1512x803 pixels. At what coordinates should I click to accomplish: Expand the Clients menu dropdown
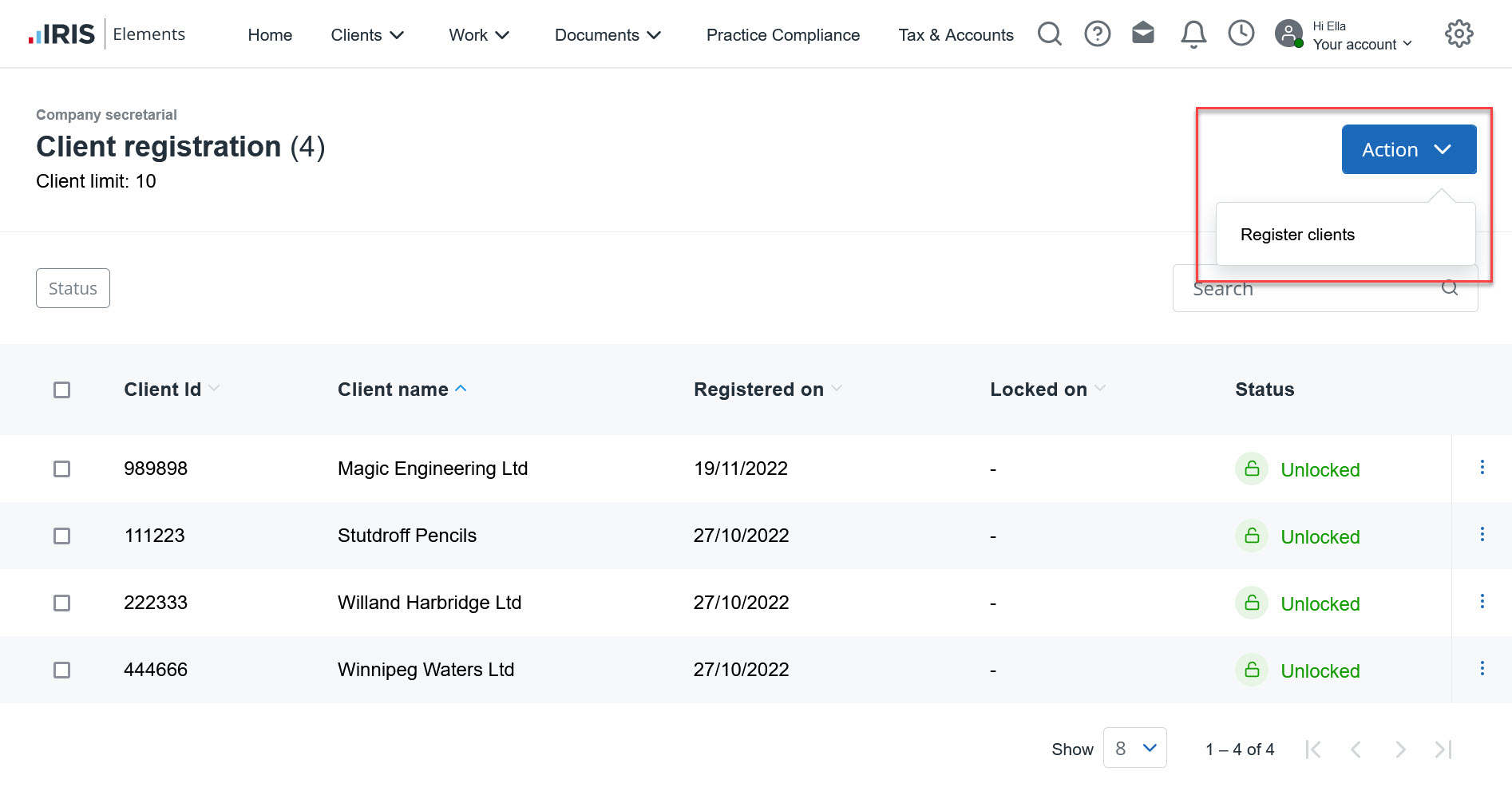[x=367, y=35]
